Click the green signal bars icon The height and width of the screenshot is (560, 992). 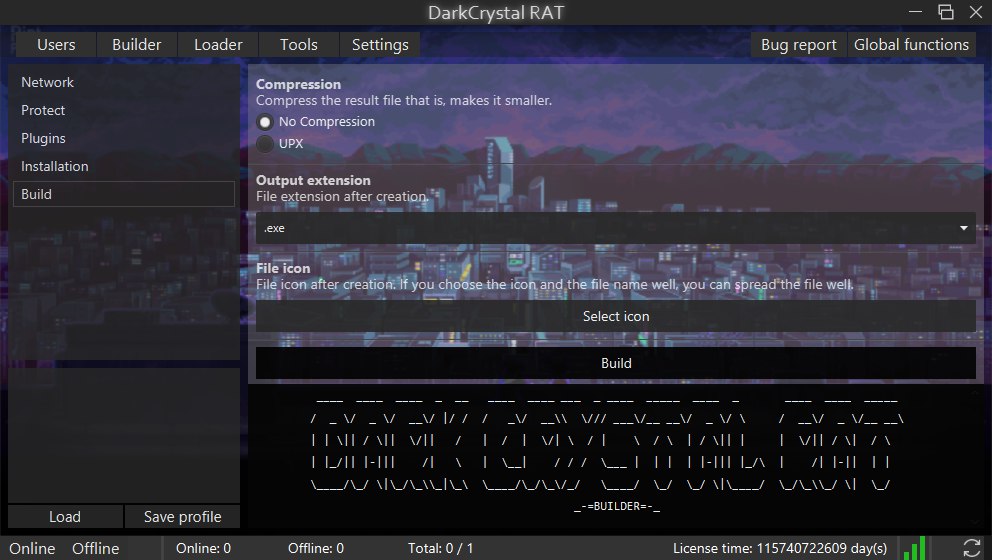point(915,548)
